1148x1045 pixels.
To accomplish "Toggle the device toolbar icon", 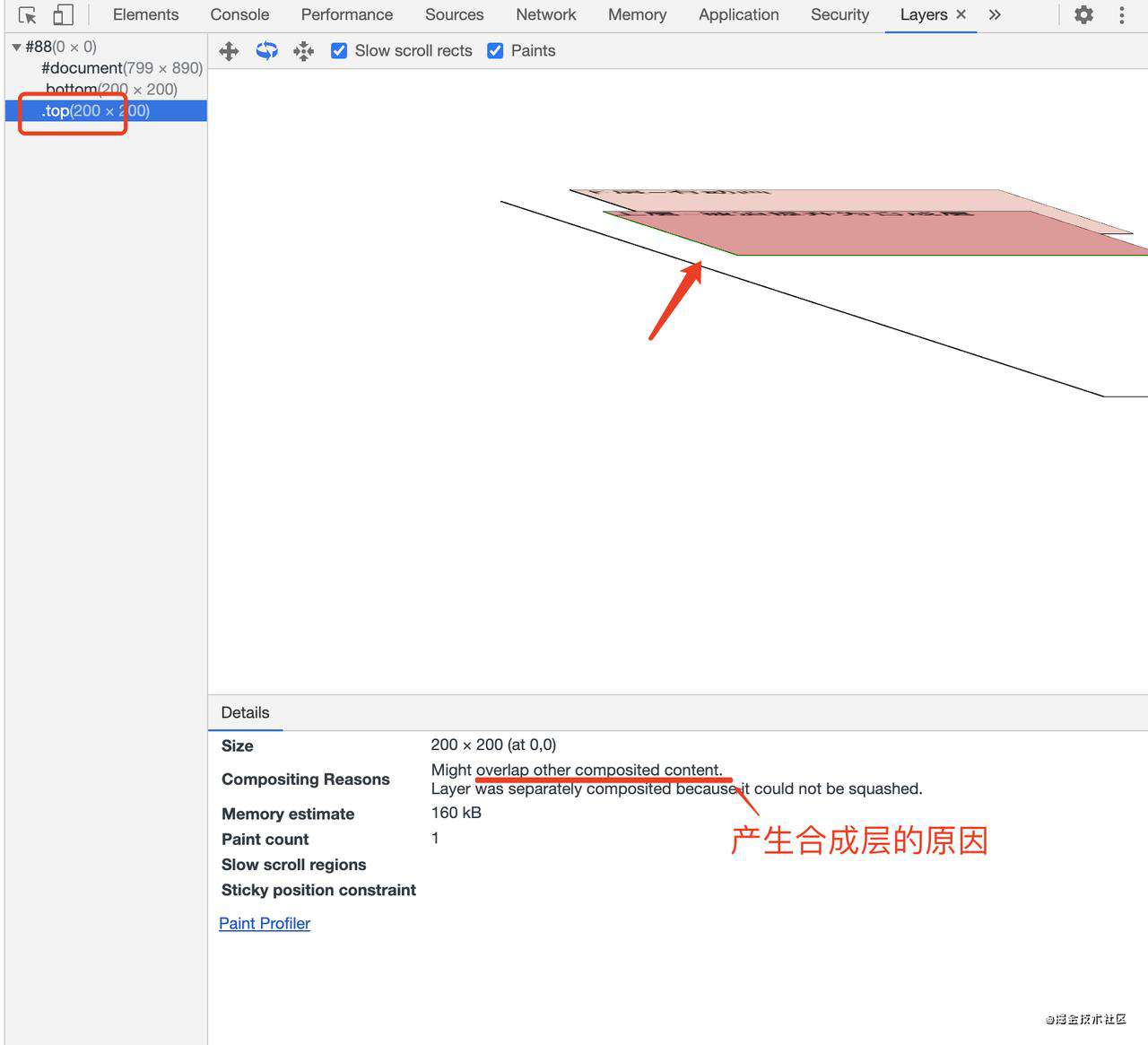I will (63, 15).
